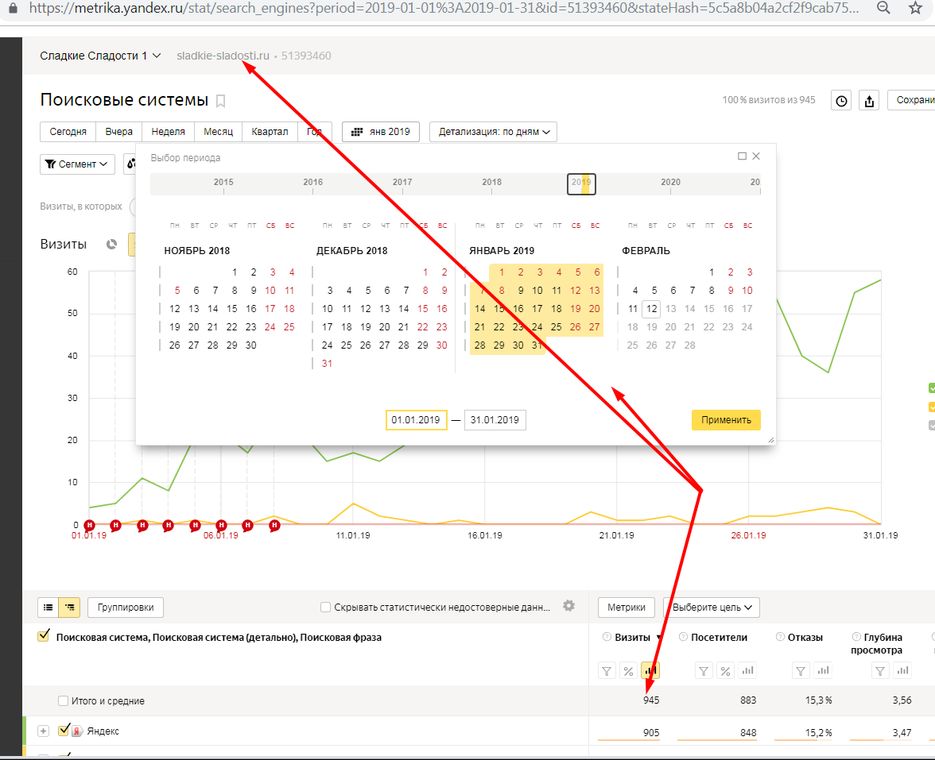The width and height of the screenshot is (935, 760).
Task: Jump to 2016 on the year timeline
Action: click(x=313, y=182)
